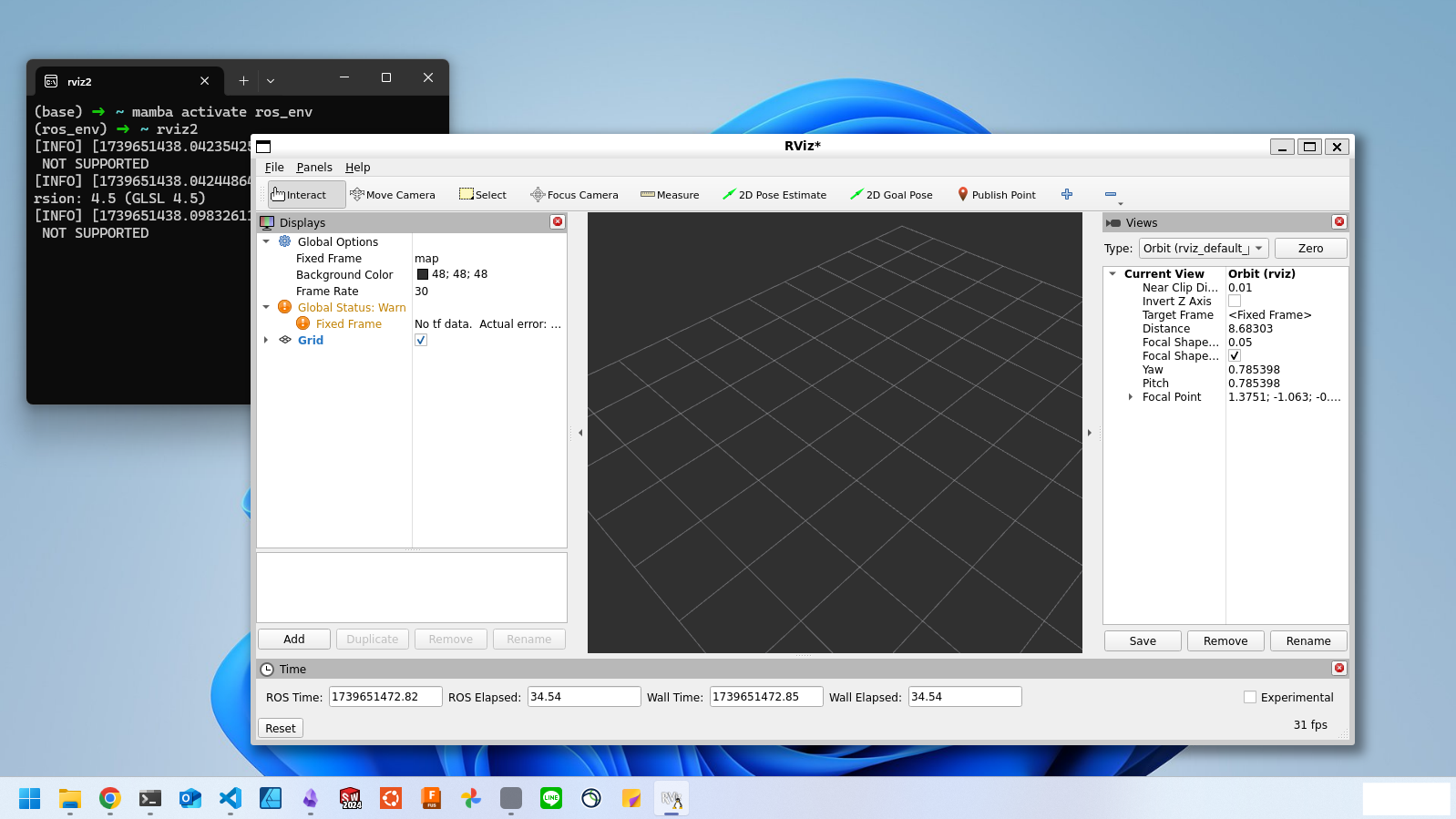Expand the Grid tree item
This screenshot has height=819, width=1456.
pos(266,340)
